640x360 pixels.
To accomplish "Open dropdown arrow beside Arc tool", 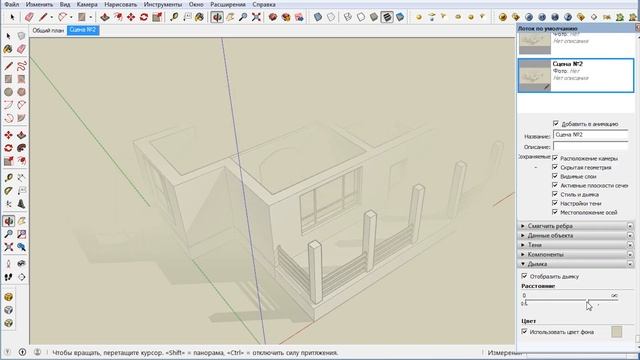I will (71, 17).
